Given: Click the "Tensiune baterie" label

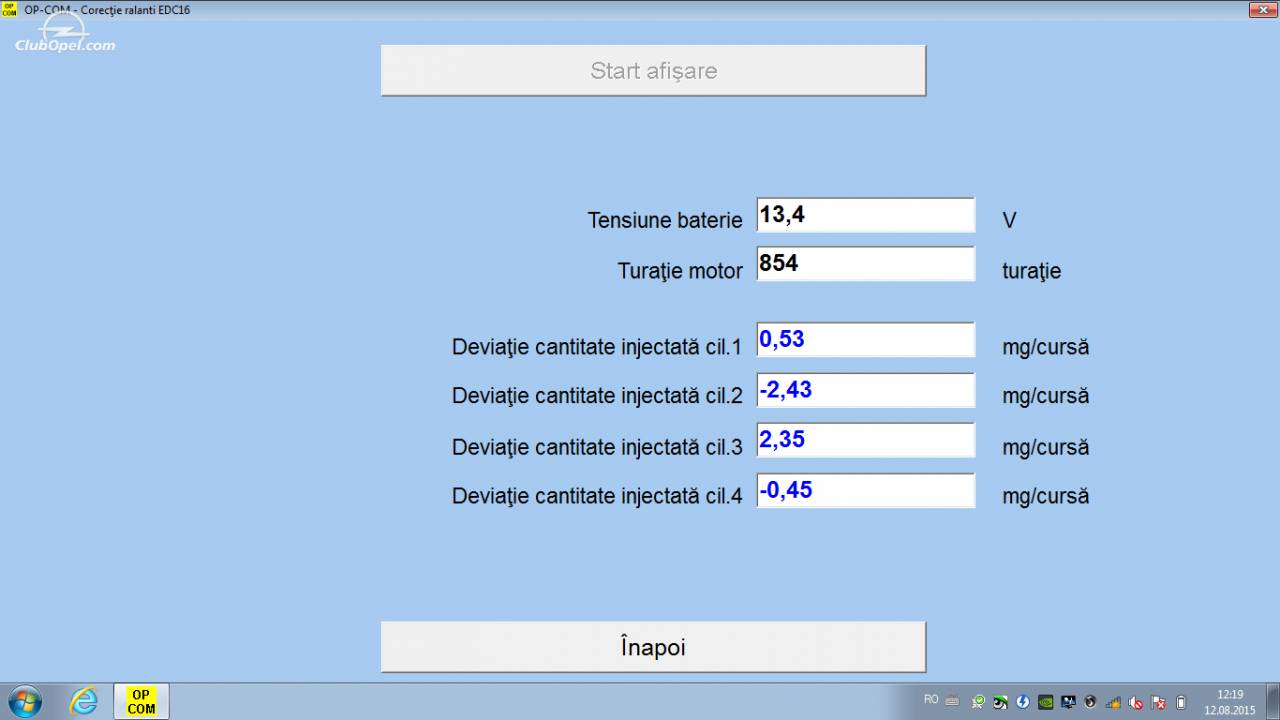Looking at the screenshot, I should 665,220.
